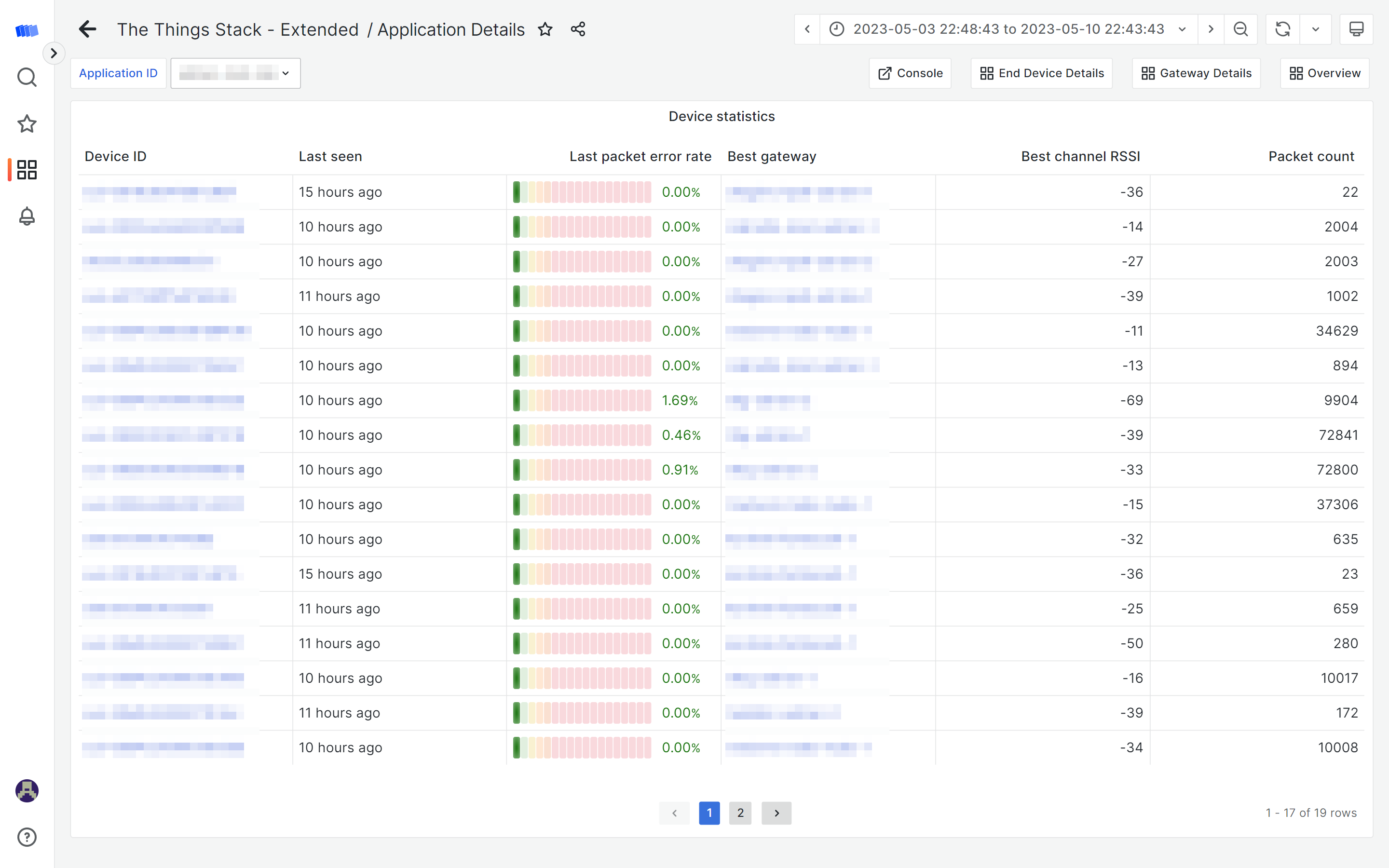1389x868 pixels.
Task: Open the search icon in sidebar
Action: point(27,77)
